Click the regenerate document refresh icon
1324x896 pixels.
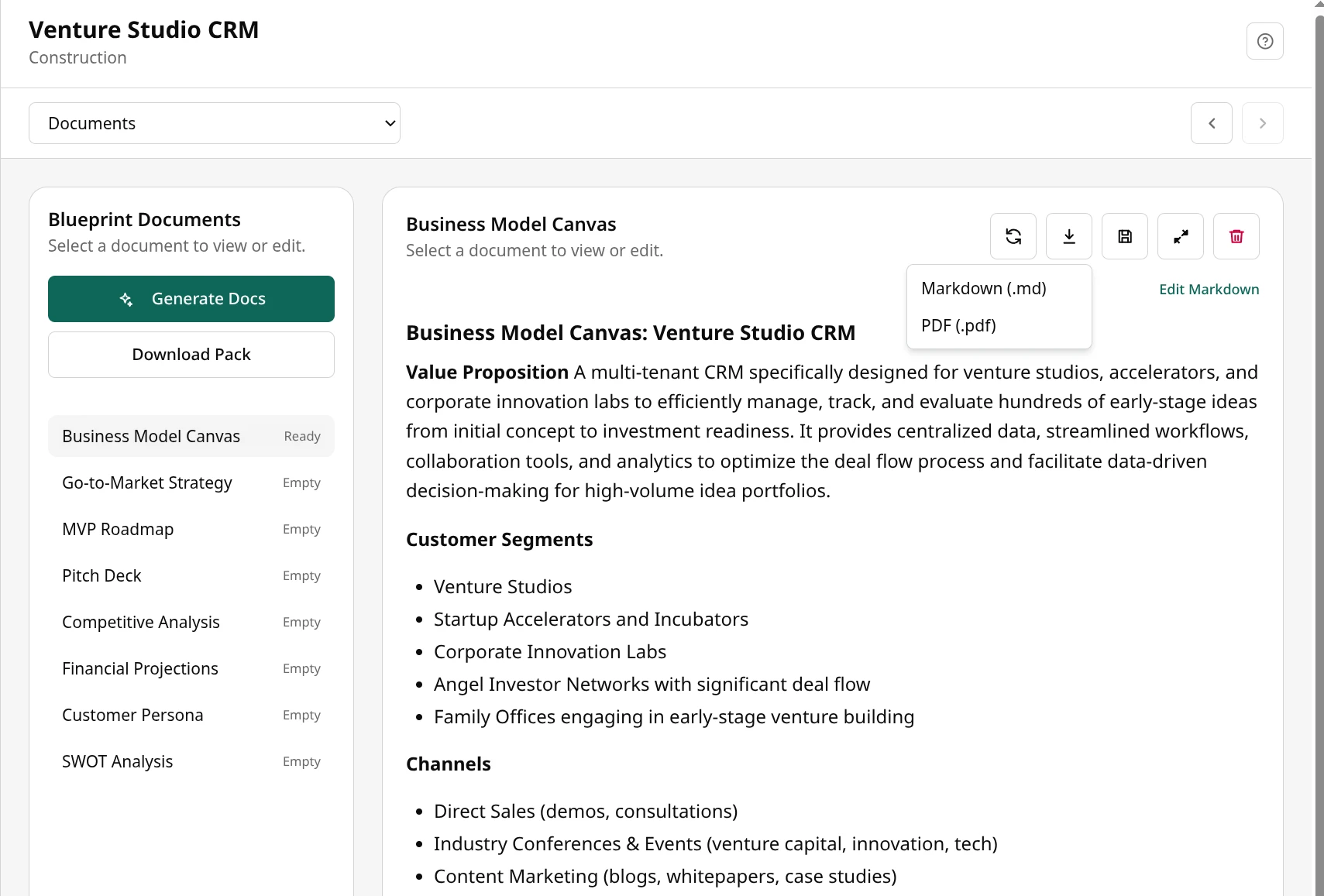[x=1013, y=236]
